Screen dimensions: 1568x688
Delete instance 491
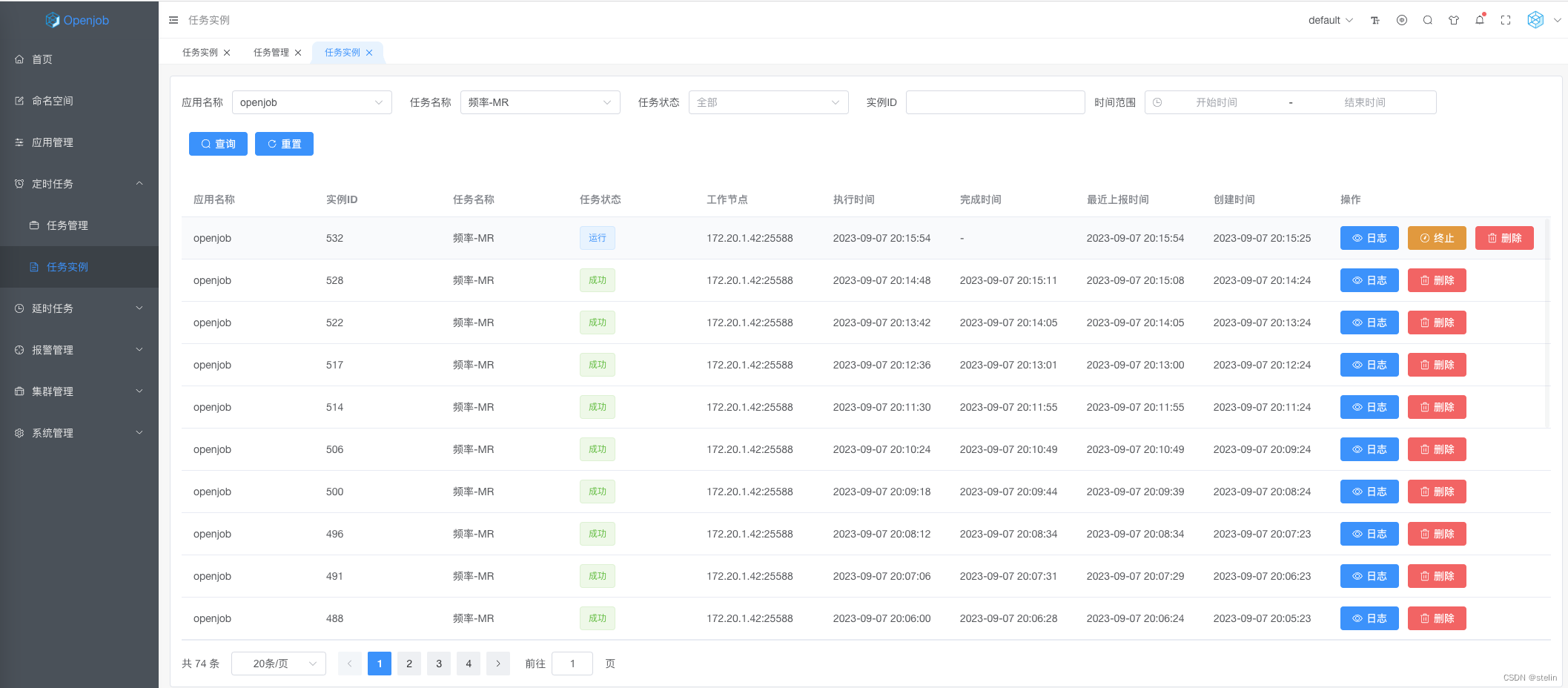[x=1437, y=576]
